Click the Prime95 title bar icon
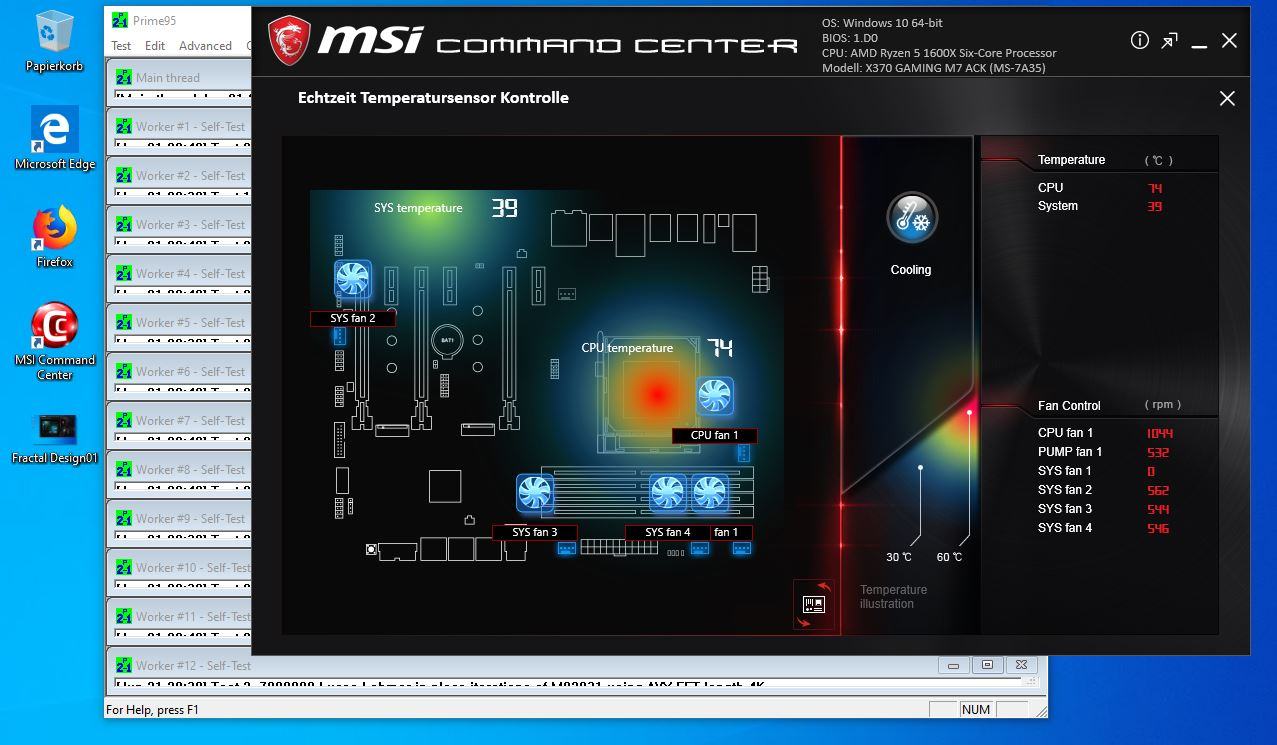1277x745 pixels. tap(120, 20)
